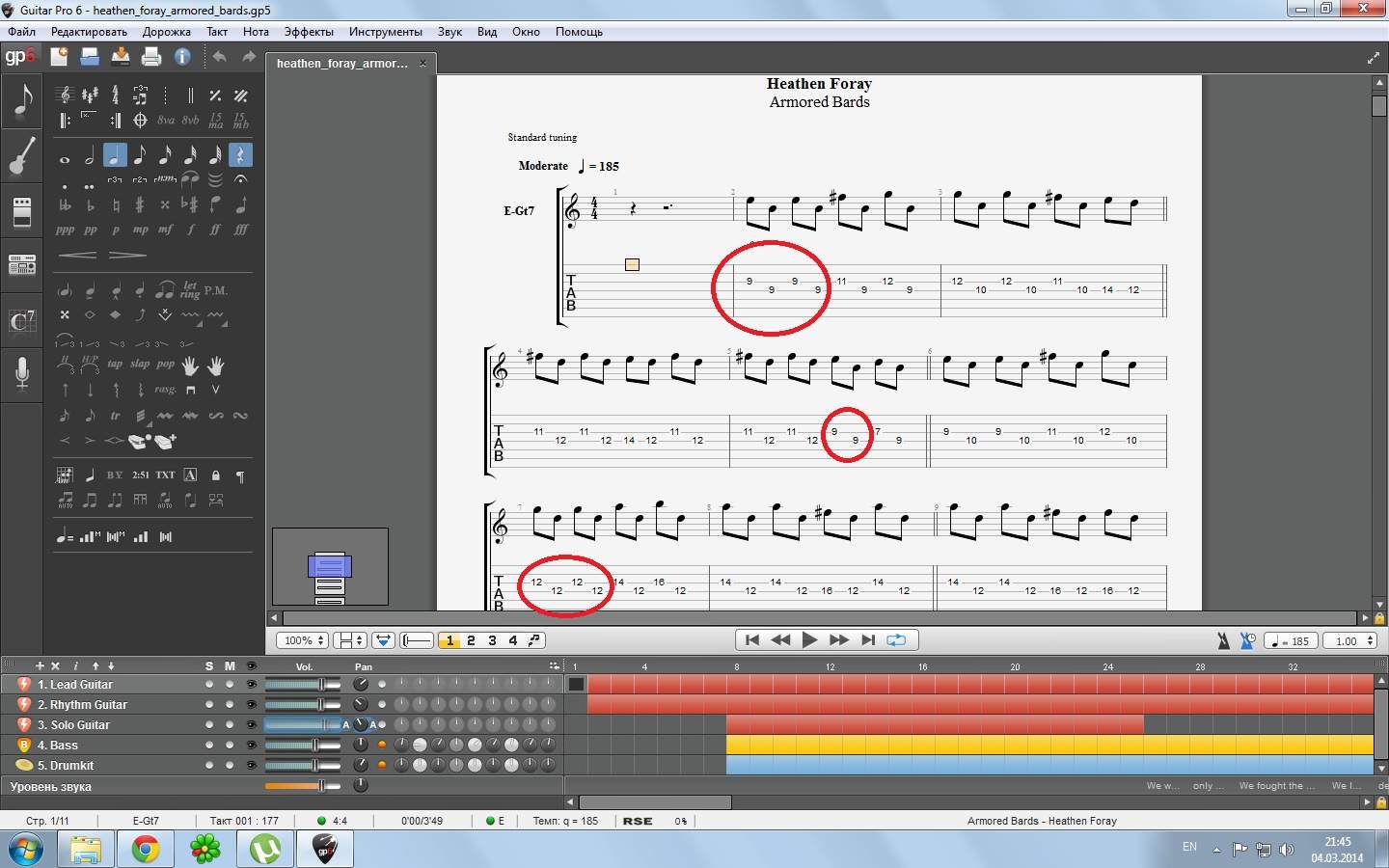Hide the Drumkit track with eye icon
The height and width of the screenshot is (868, 1389).
pos(252,766)
